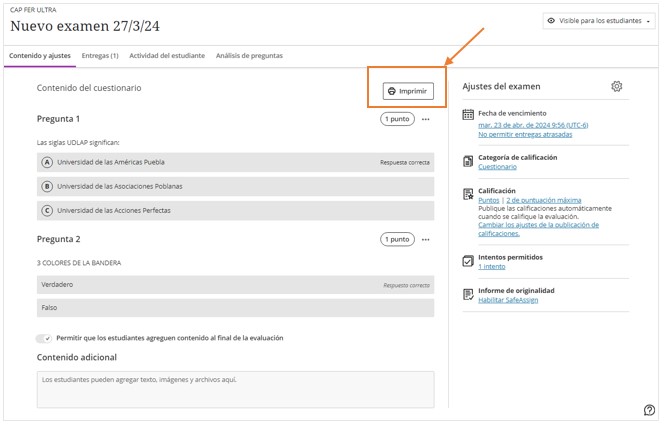Viewport: 666px width, 426px height.
Task: Click the 1 intento link
Action: pos(491,267)
